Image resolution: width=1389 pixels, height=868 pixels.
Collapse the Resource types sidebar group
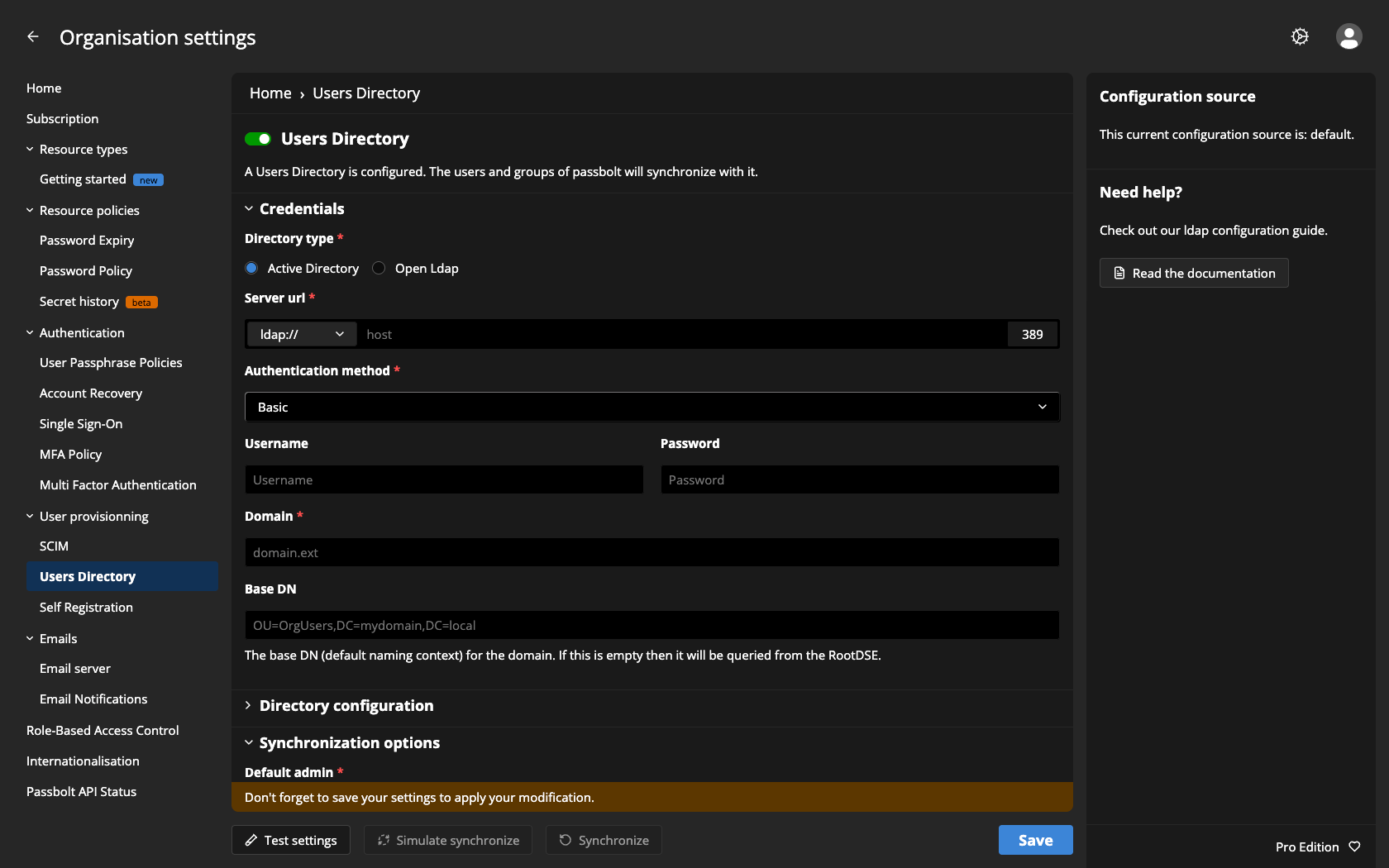(30, 150)
